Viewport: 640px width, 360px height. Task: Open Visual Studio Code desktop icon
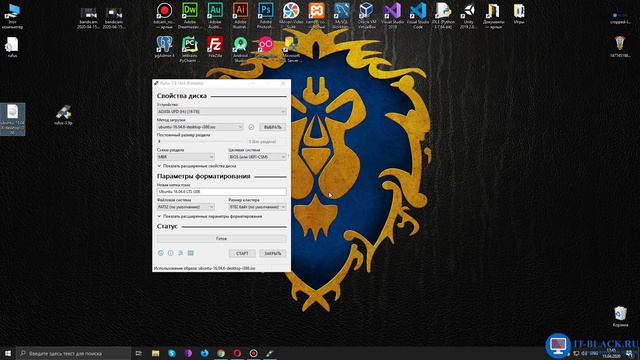click(x=418, y=16)
